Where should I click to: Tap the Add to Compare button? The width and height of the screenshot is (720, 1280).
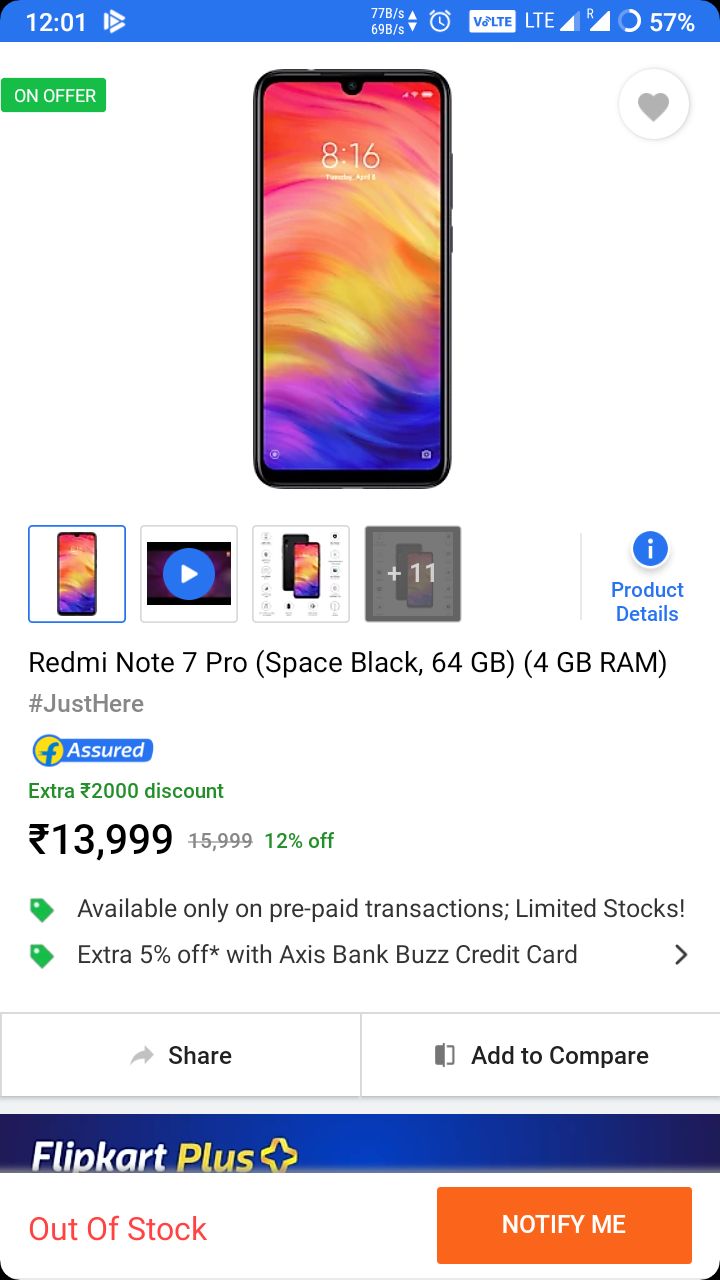click(x=541, y=1055)
